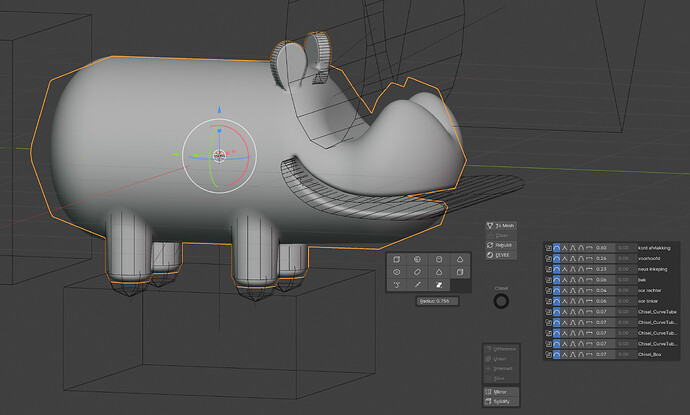Choose the flat profile for 'kont afvlakking'
Viewport: 690px width, 415px height.
tap(589, 248)
